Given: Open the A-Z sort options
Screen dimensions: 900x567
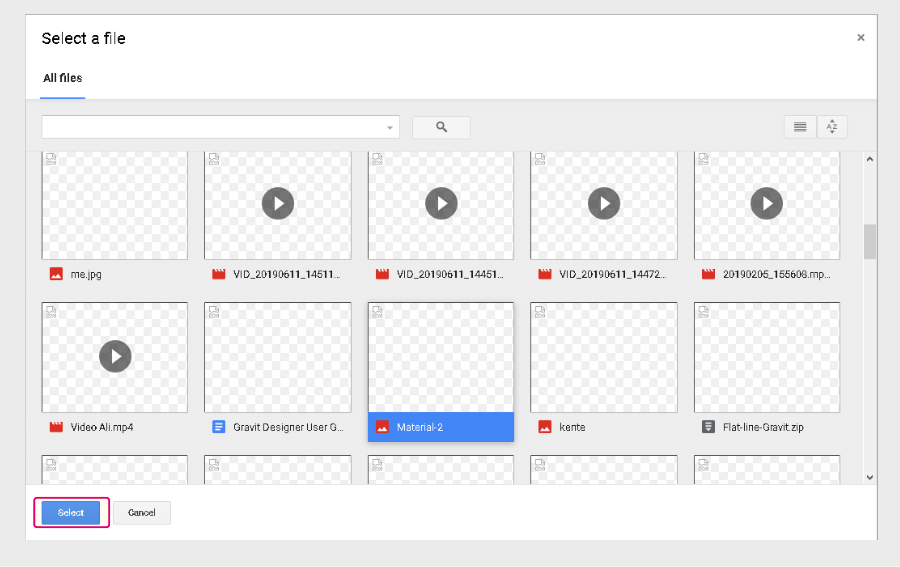Looking at the screenshot, I should 832,127.
